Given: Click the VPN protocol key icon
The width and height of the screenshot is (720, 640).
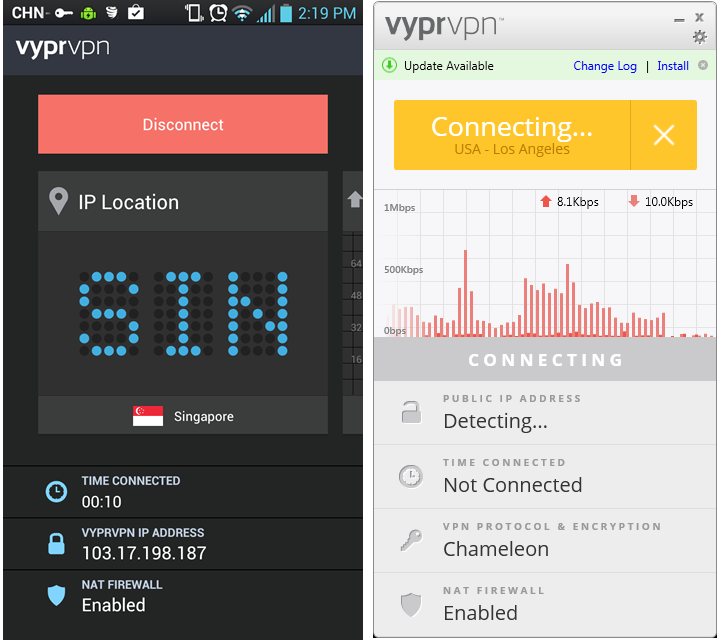Looking at the screenshot, I should pos(411,539).
